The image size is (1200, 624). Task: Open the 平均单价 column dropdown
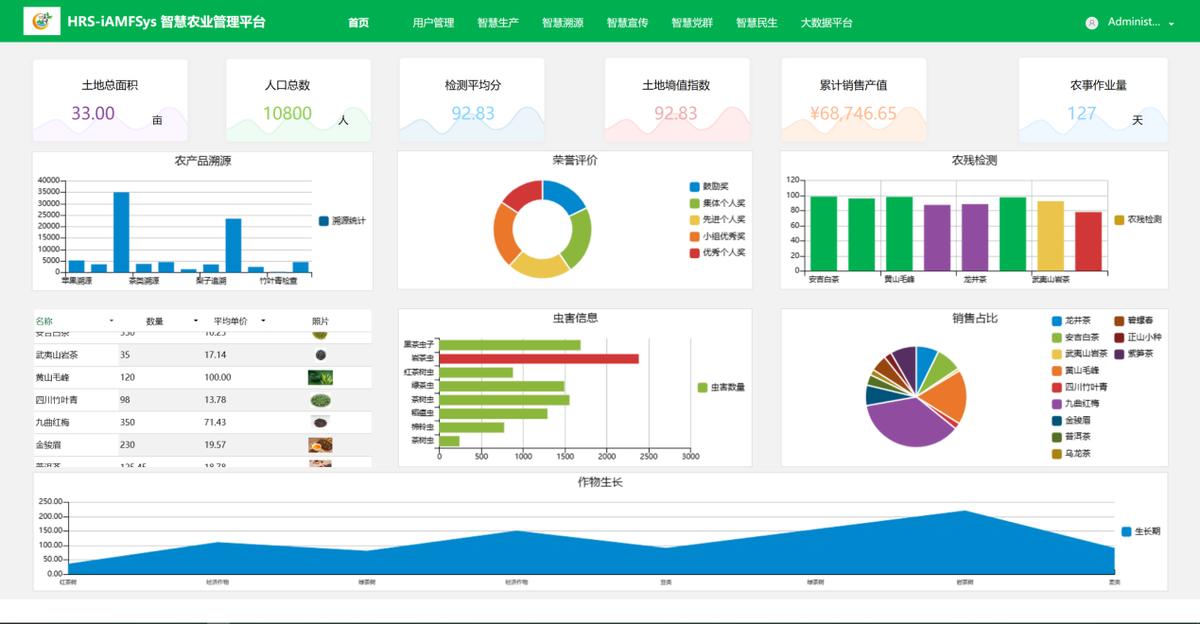(262, 320)
